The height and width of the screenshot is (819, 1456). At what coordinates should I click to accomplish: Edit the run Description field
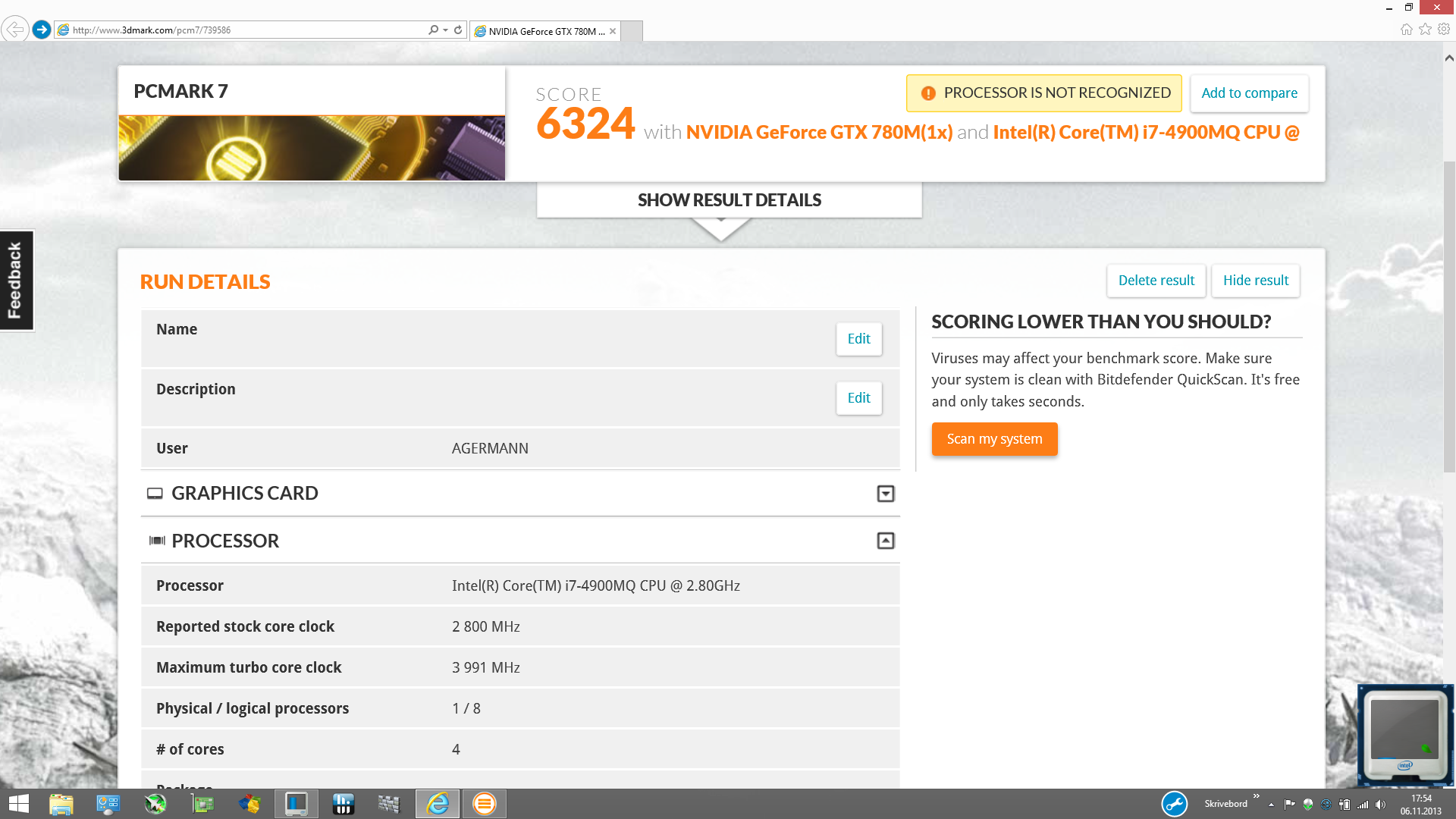(x=858, y=398)
